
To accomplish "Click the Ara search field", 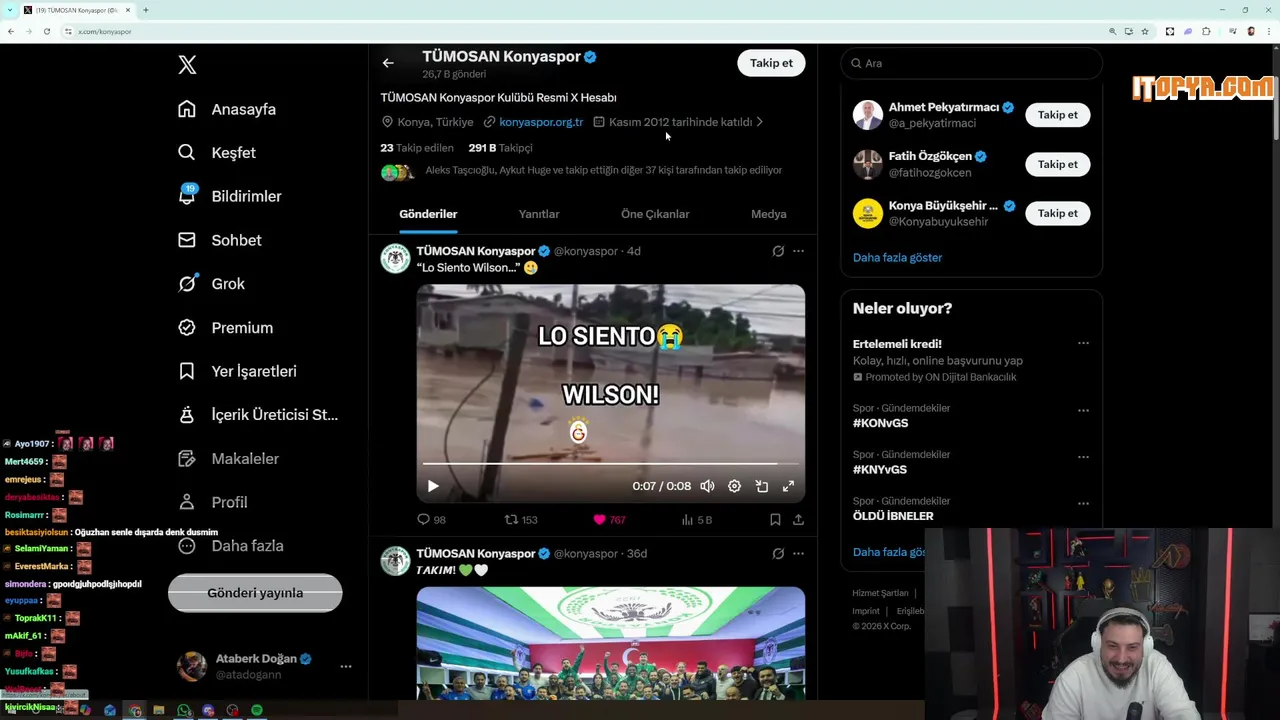I will (971, 63).
